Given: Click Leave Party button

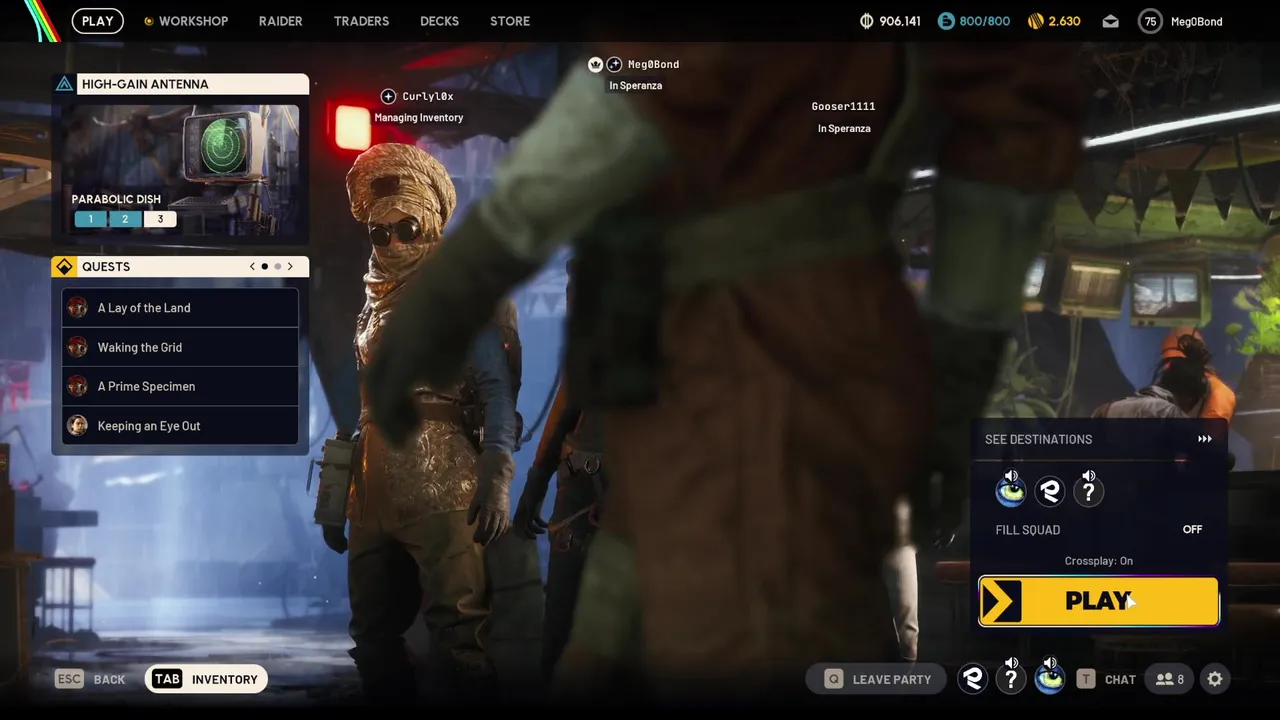Looking at the screenshot, I should (x=876, y=679).
